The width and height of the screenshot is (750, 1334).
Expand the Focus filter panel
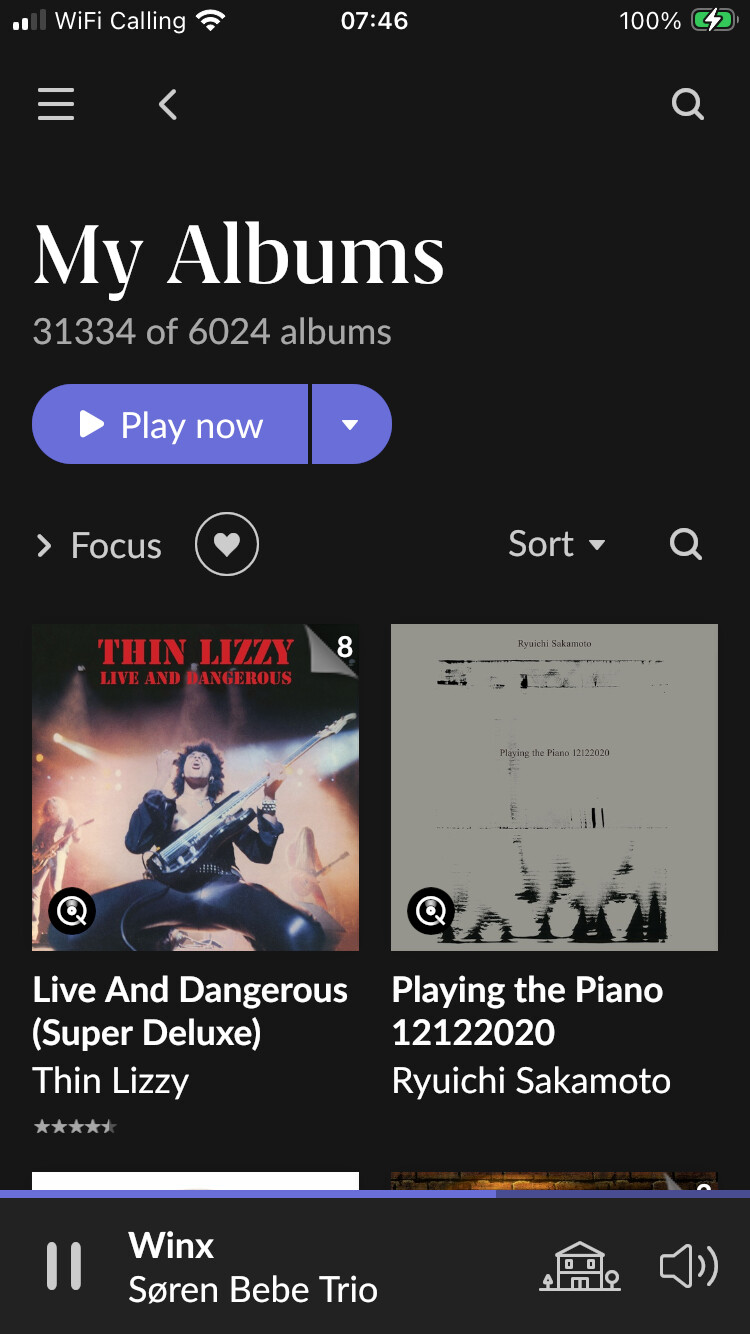[x=99, y=546]
